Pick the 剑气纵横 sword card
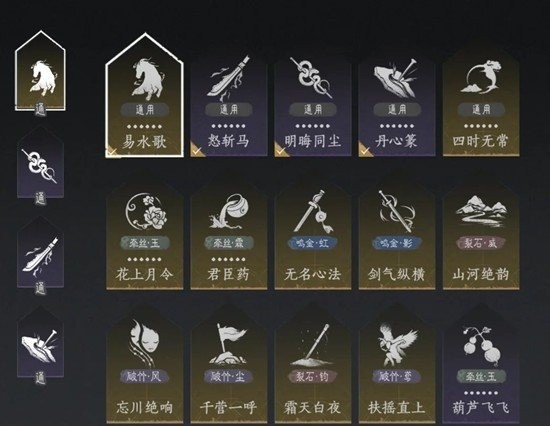The height and width of the screenshot is (426, 550). pos(397,235)
